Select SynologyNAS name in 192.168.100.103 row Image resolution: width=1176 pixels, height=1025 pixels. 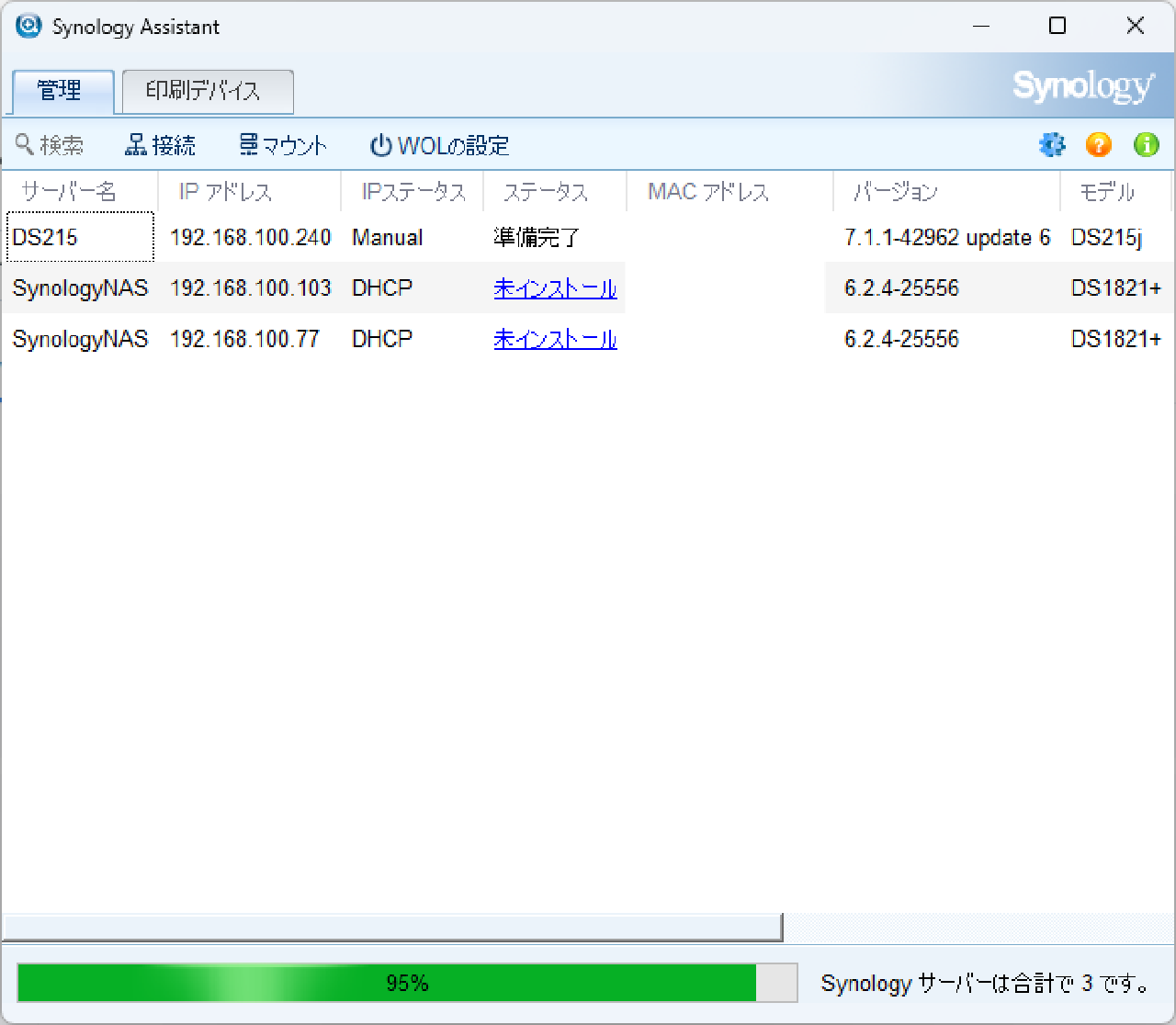80,288
